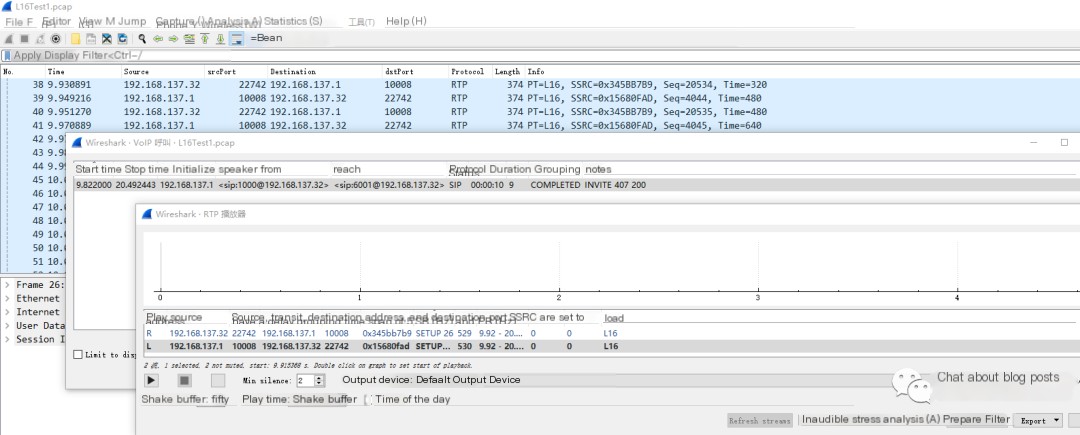Find a packet magnifier icon
The width and height of the screenshot is (1080, 435).
(142, 39)
